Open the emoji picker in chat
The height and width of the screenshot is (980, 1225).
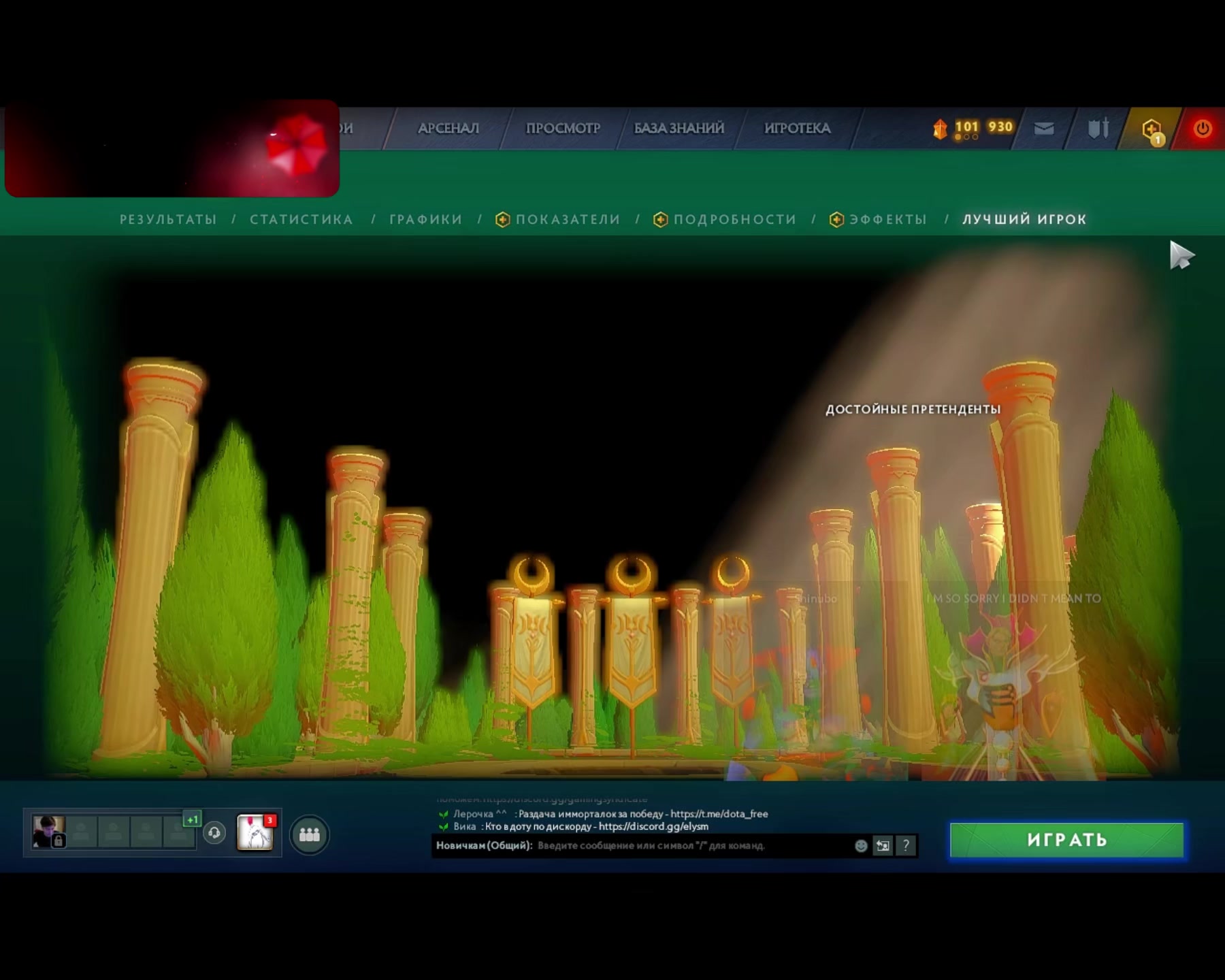tap(861, 845)
